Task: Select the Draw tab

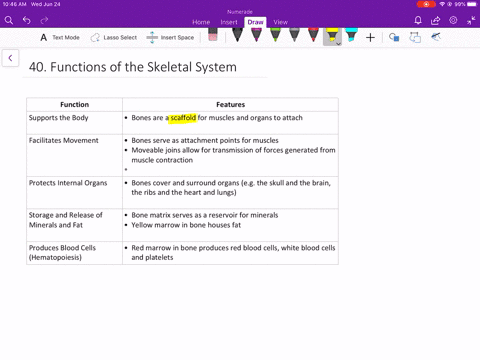Action: (x=255, y=22)
